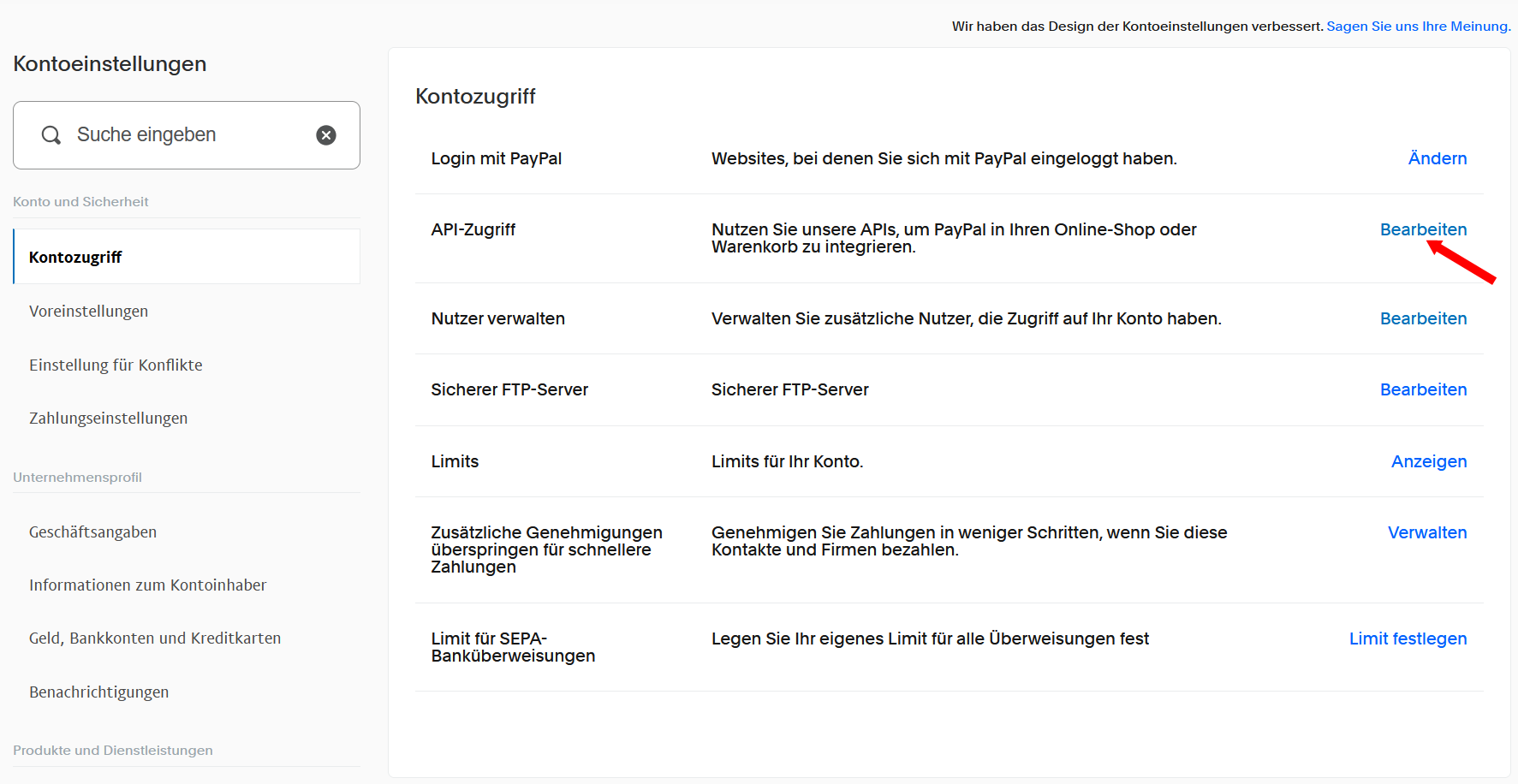Click Verwalten for Zusätzliche Genehmigungen
This screenshot has width=1518, height=784.
(1426, 532)
